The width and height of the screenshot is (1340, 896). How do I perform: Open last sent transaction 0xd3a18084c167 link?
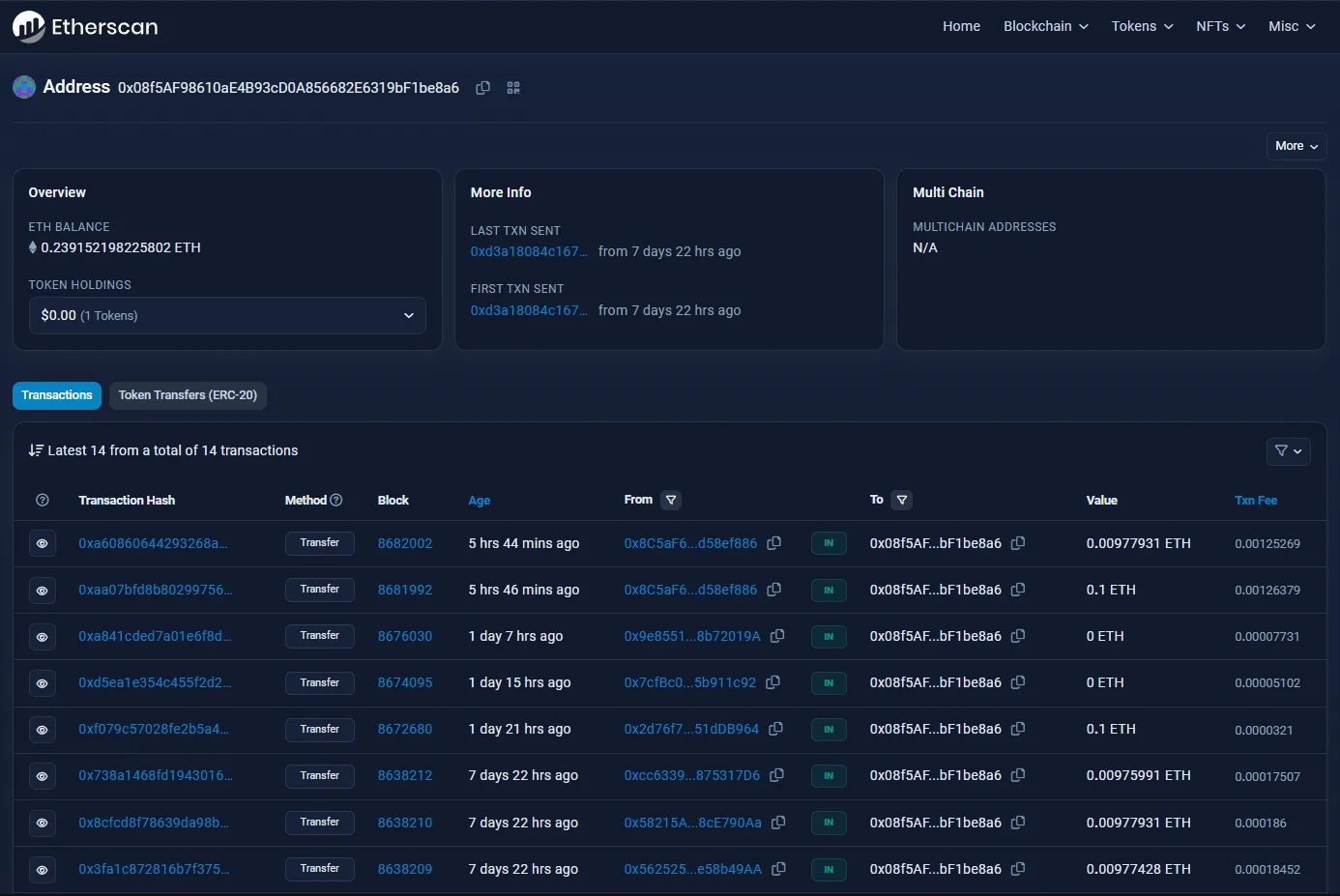click(528, 251)
